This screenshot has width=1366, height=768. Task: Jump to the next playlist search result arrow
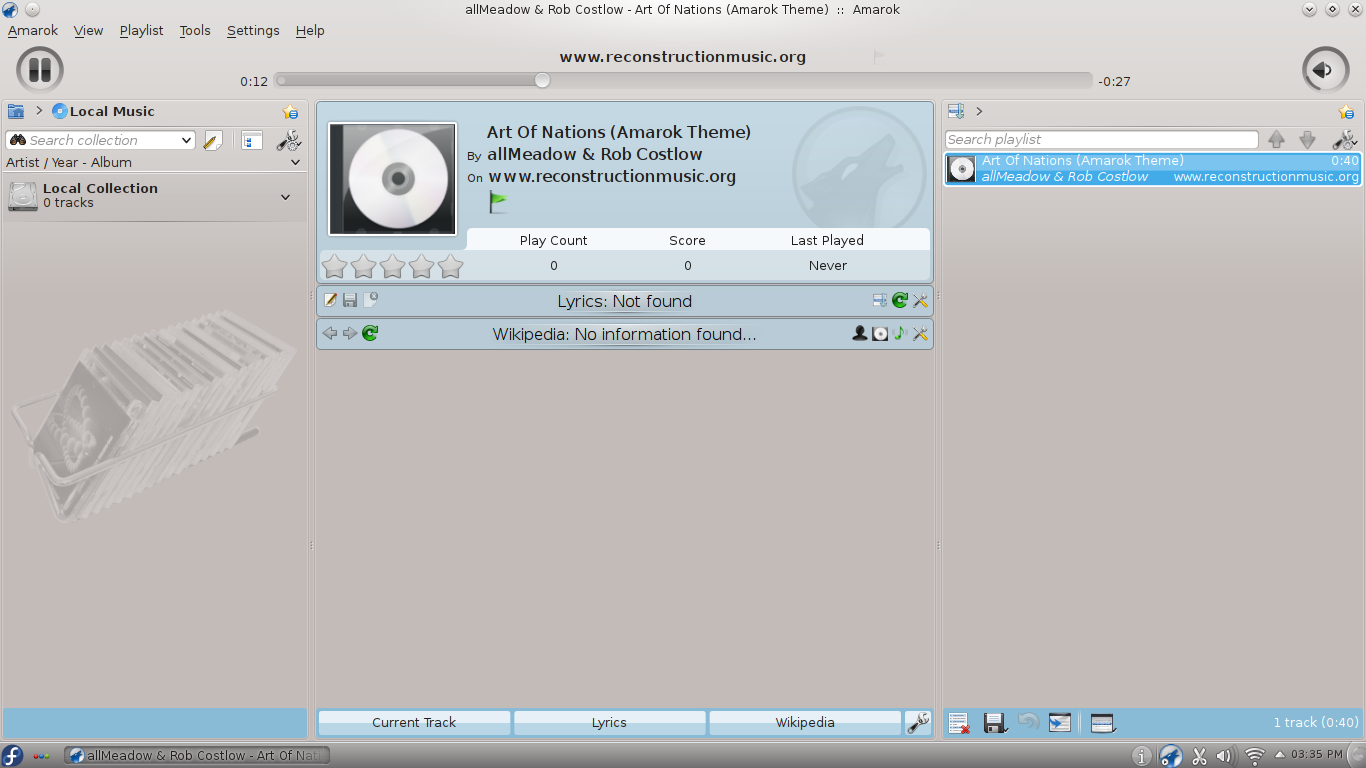click(1307, 140)
